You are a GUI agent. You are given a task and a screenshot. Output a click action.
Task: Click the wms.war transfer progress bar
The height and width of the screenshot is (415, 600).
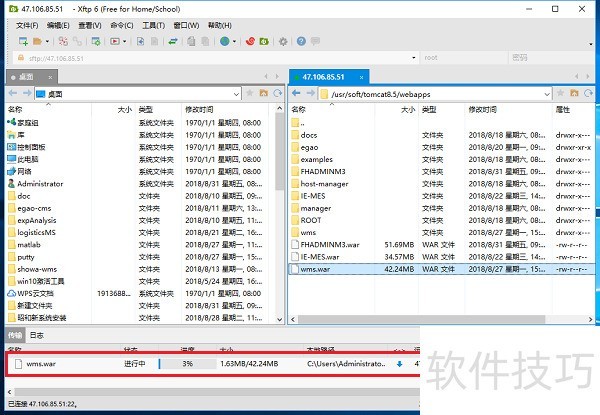click(x=188, y=364)
